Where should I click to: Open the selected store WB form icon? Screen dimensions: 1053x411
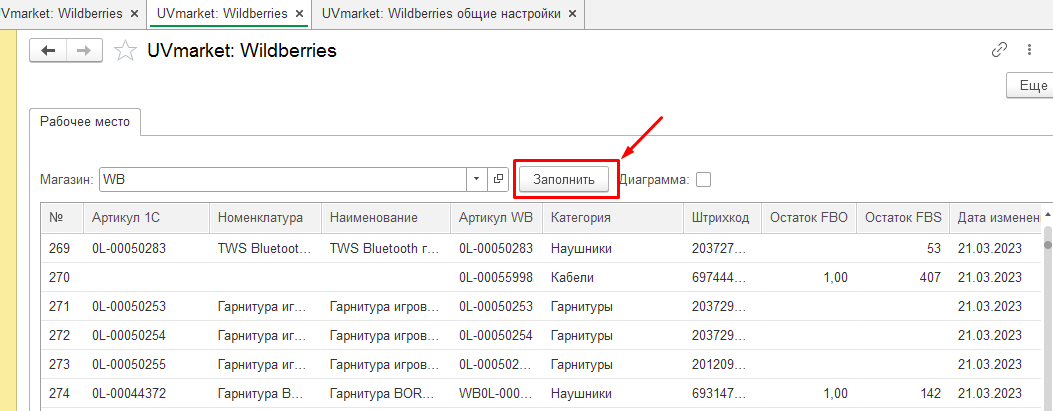click(498, 179)
